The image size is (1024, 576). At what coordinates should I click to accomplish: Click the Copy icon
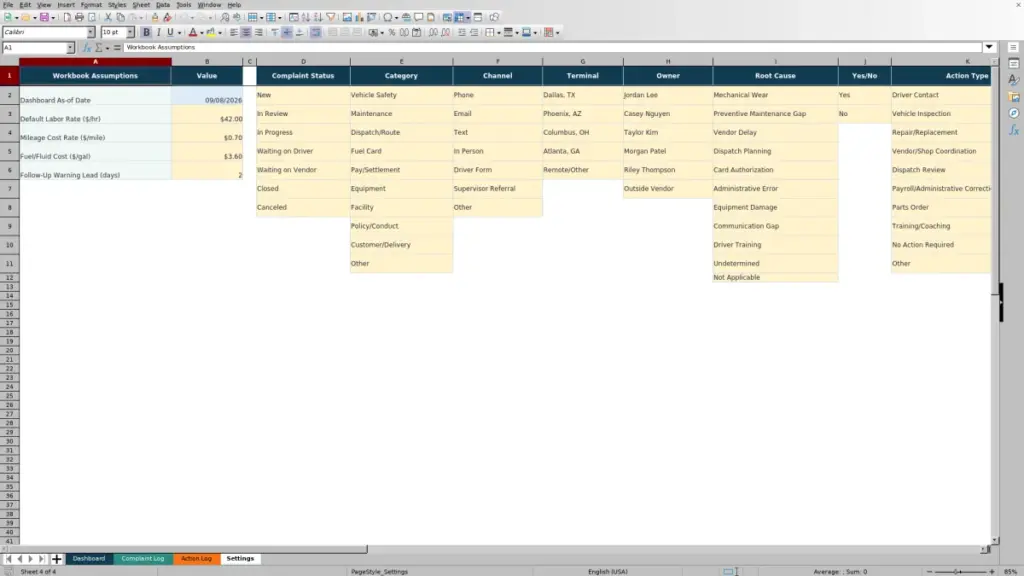[x=120, y=17]
